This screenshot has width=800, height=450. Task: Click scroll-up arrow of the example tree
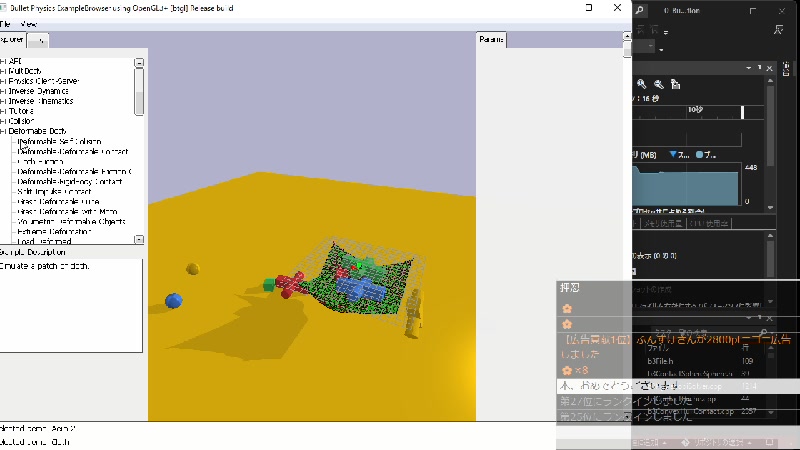(x=139, y=63)
